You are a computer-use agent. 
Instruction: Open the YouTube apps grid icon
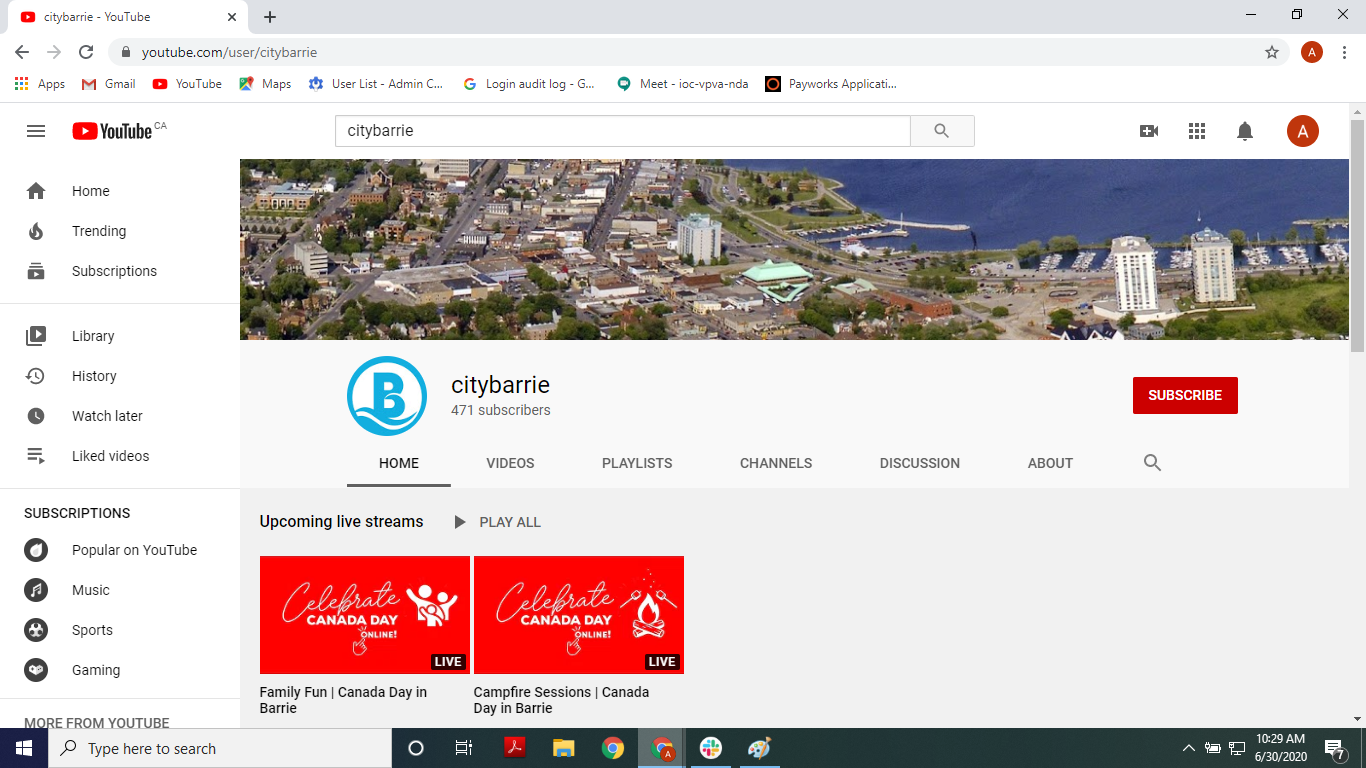click(1197, 131)
